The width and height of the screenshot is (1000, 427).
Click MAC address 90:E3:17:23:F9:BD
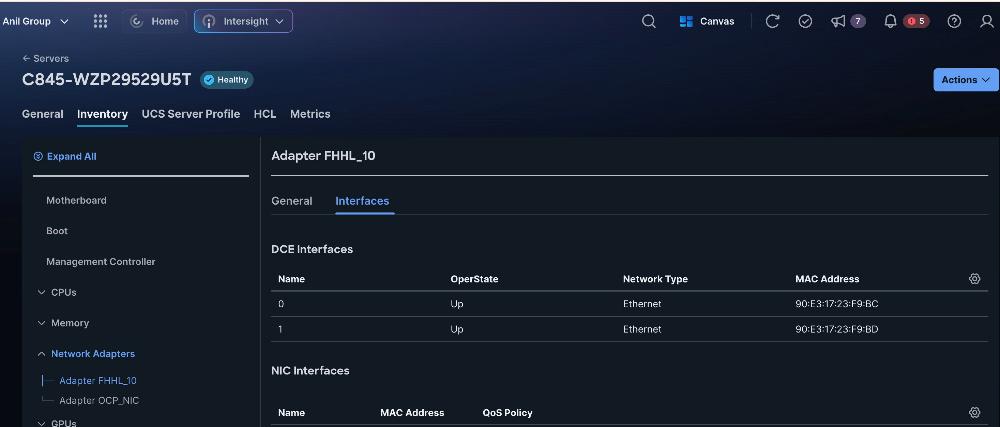tap(837, 329)
